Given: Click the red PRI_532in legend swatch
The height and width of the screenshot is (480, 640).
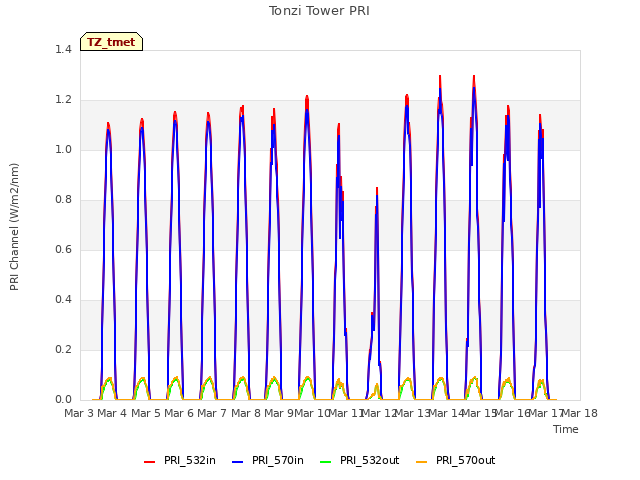Looking at the screenshot, I should (x=149, y=462).
